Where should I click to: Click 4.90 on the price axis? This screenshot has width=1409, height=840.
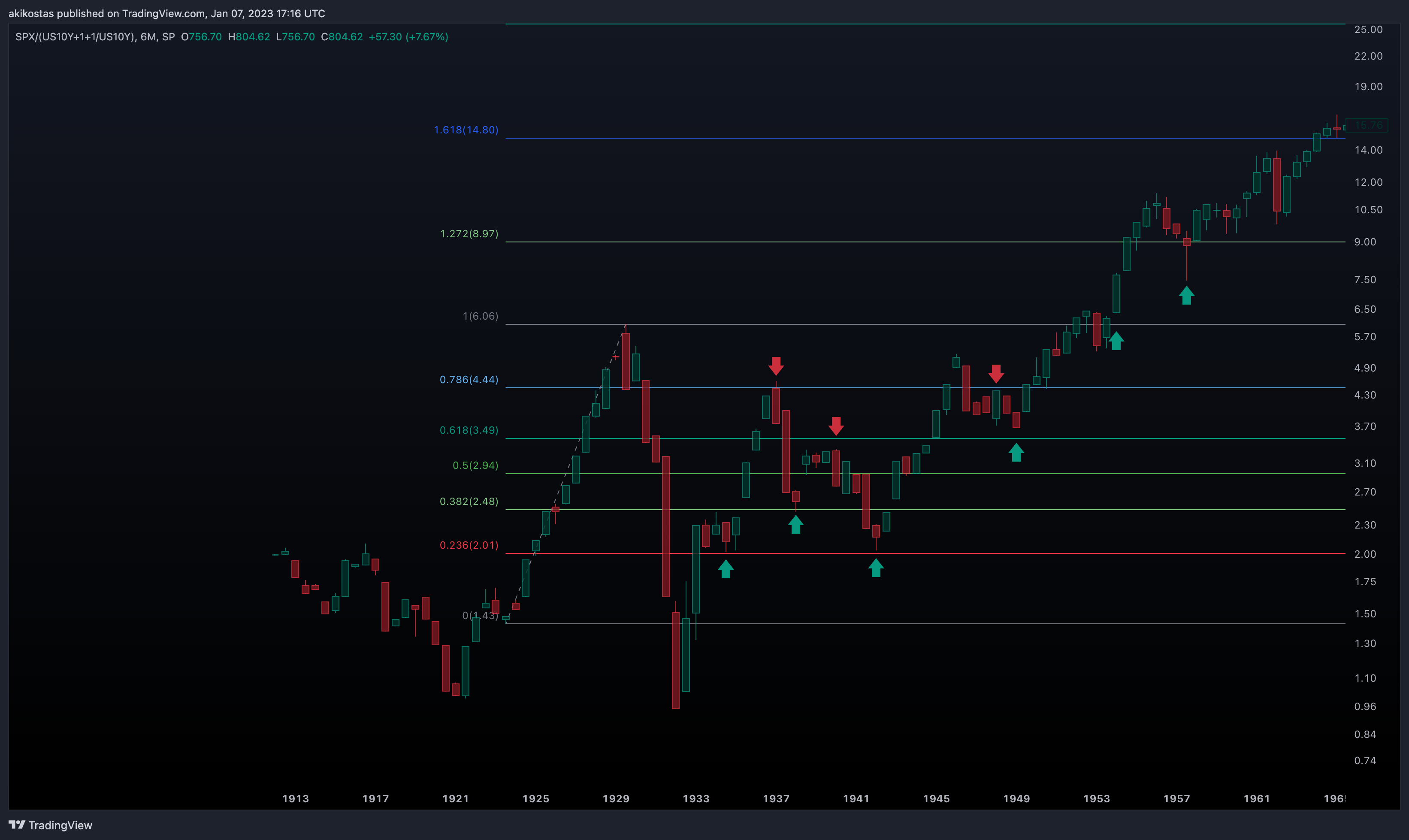(1365, 368)
